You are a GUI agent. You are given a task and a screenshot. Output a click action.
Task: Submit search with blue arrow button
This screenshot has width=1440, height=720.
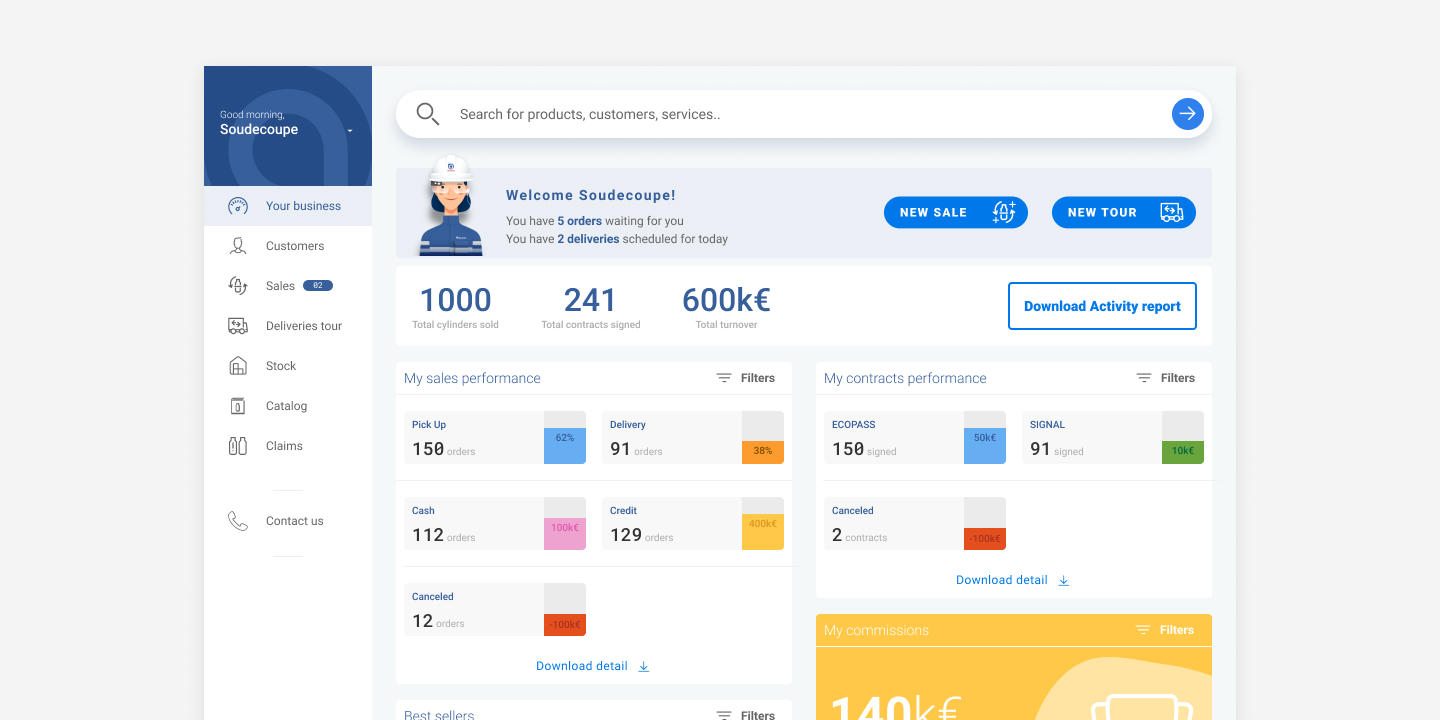(1187, 114)
